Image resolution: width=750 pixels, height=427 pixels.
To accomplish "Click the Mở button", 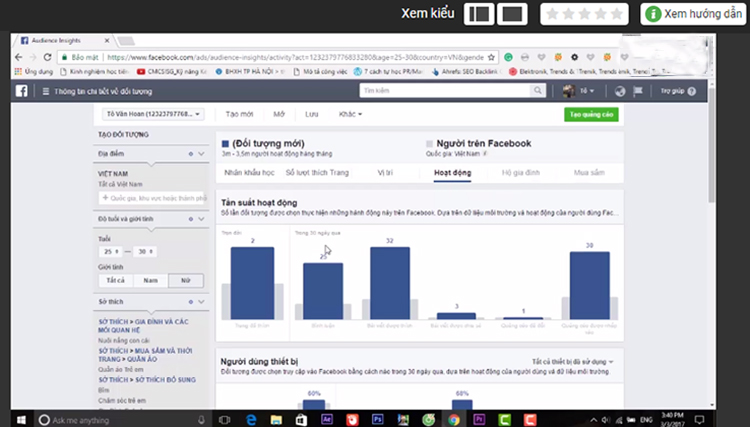I will pyautogui.click(x=279, y=114).
